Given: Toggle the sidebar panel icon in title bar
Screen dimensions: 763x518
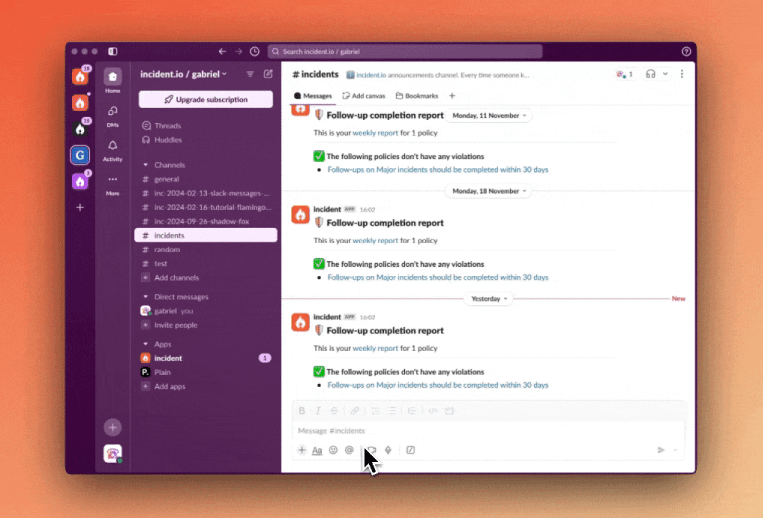Looking at the screenshot, I should pyautogui.click(x=112, y=51).
